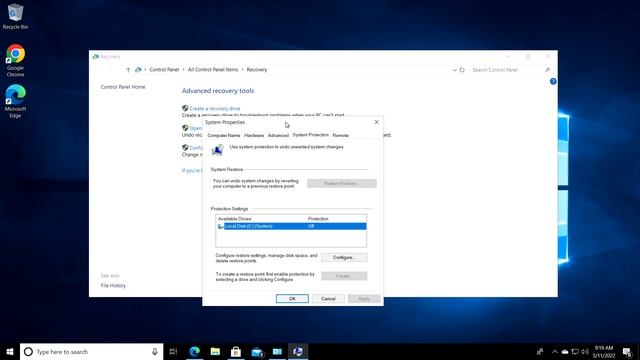
Task: Open Task View on the taskbar
Action: click(173, 351)
